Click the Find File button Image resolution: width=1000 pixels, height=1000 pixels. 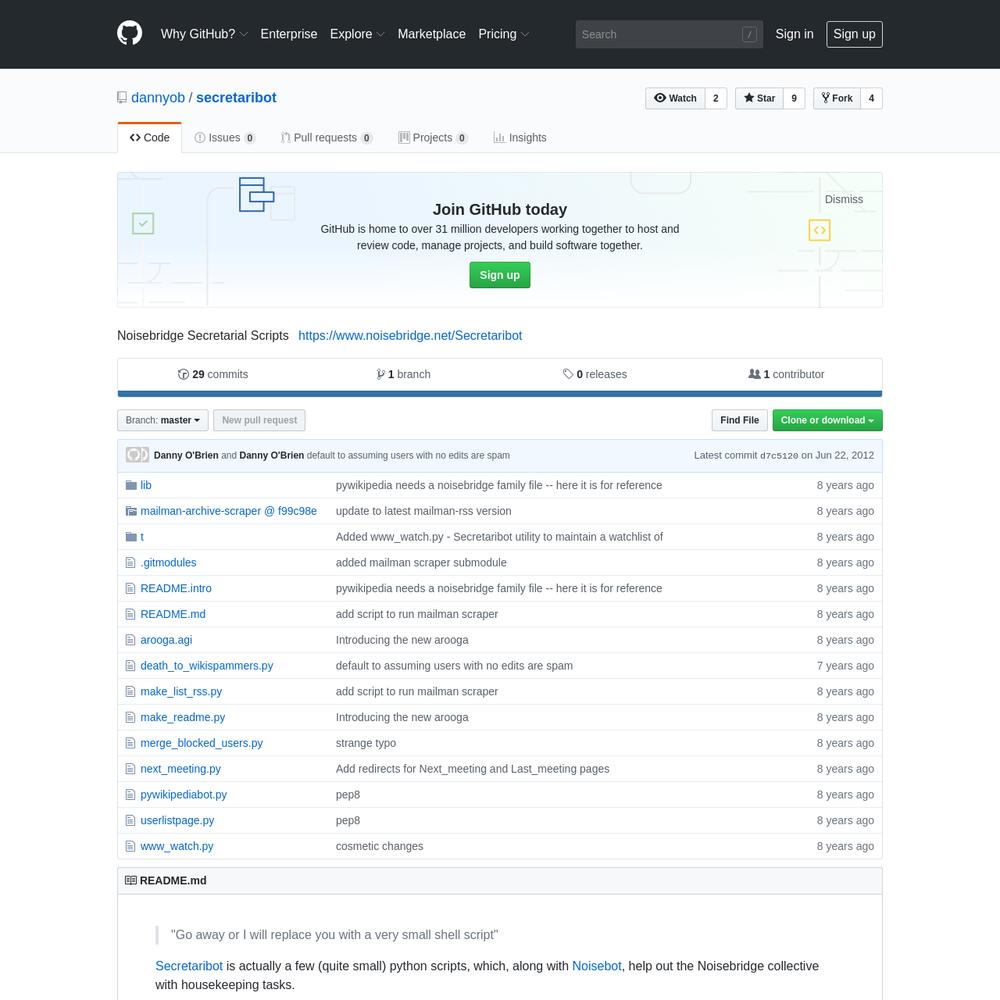[x=739, y=420]
